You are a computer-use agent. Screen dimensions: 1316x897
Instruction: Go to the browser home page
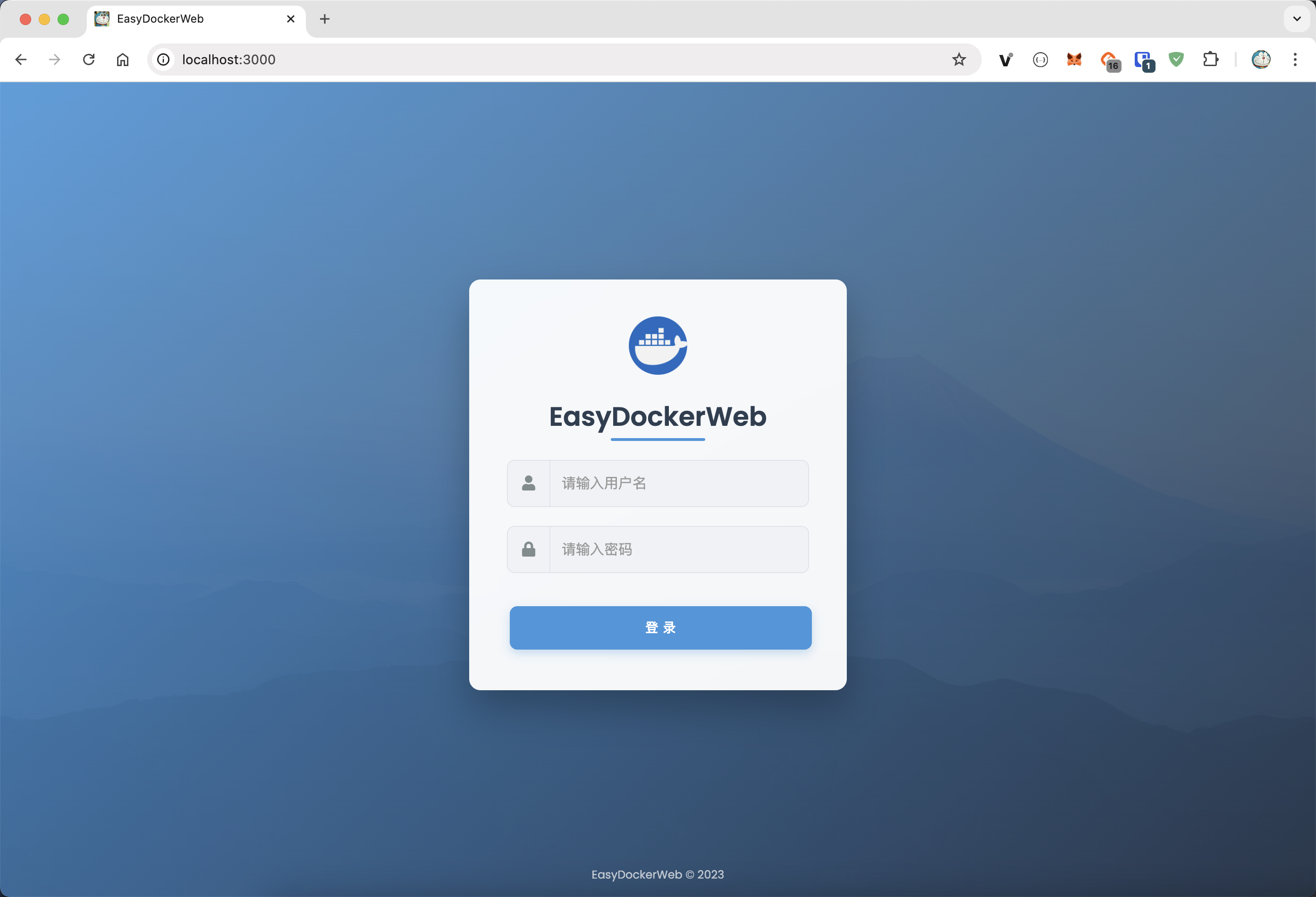123,59
